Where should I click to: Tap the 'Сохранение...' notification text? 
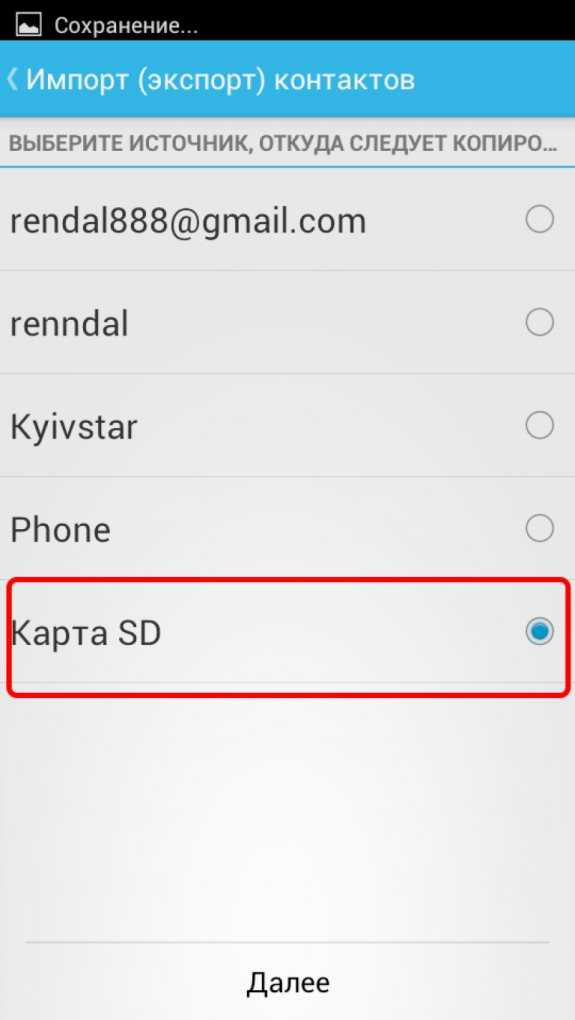pos(126,26)
